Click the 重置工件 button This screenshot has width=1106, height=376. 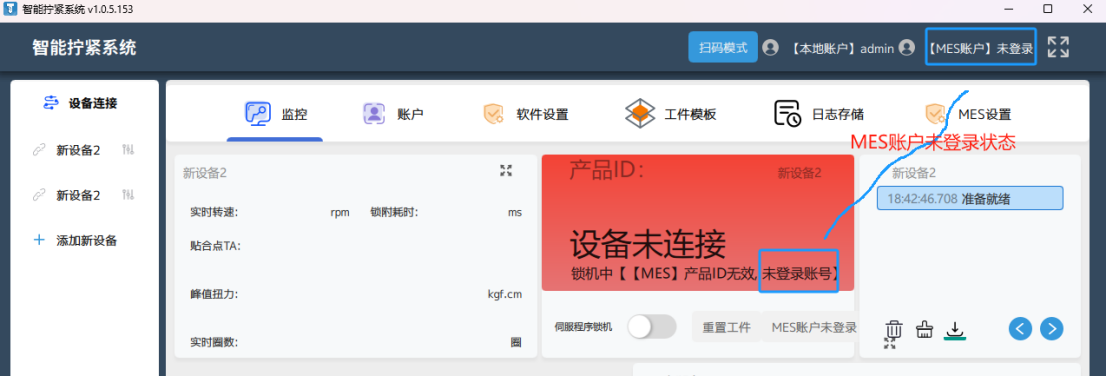pos(726,327)
